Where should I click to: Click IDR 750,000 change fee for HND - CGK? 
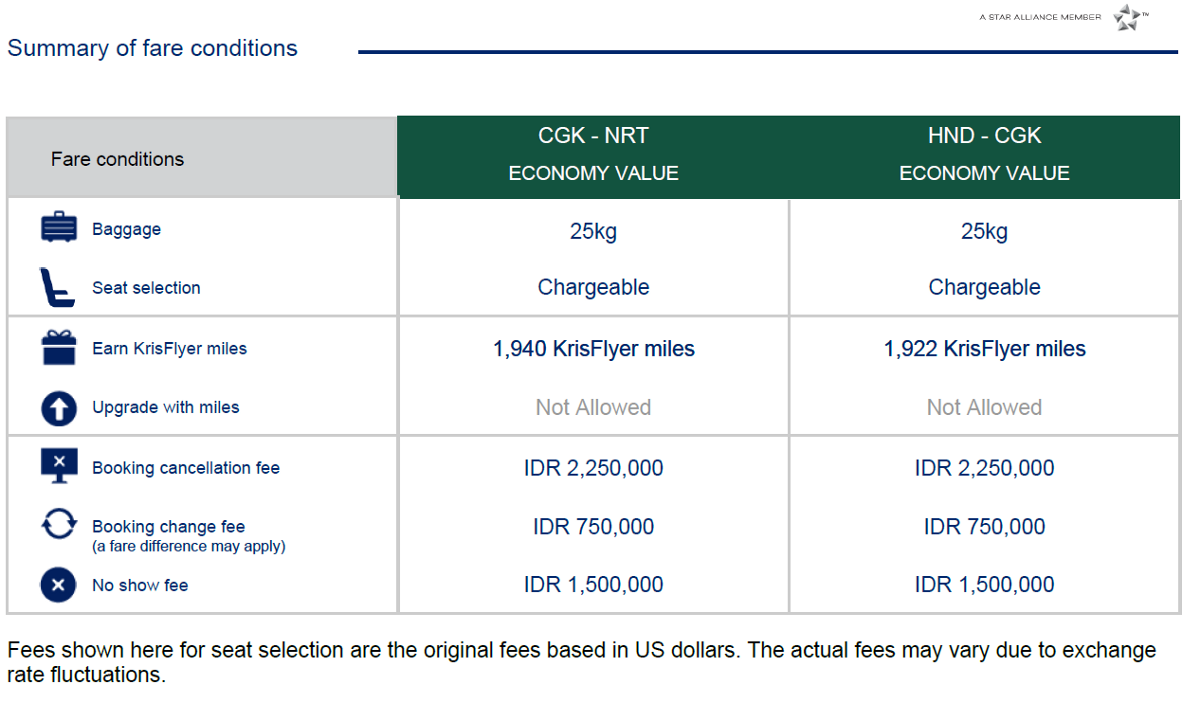tap(984, 526)
